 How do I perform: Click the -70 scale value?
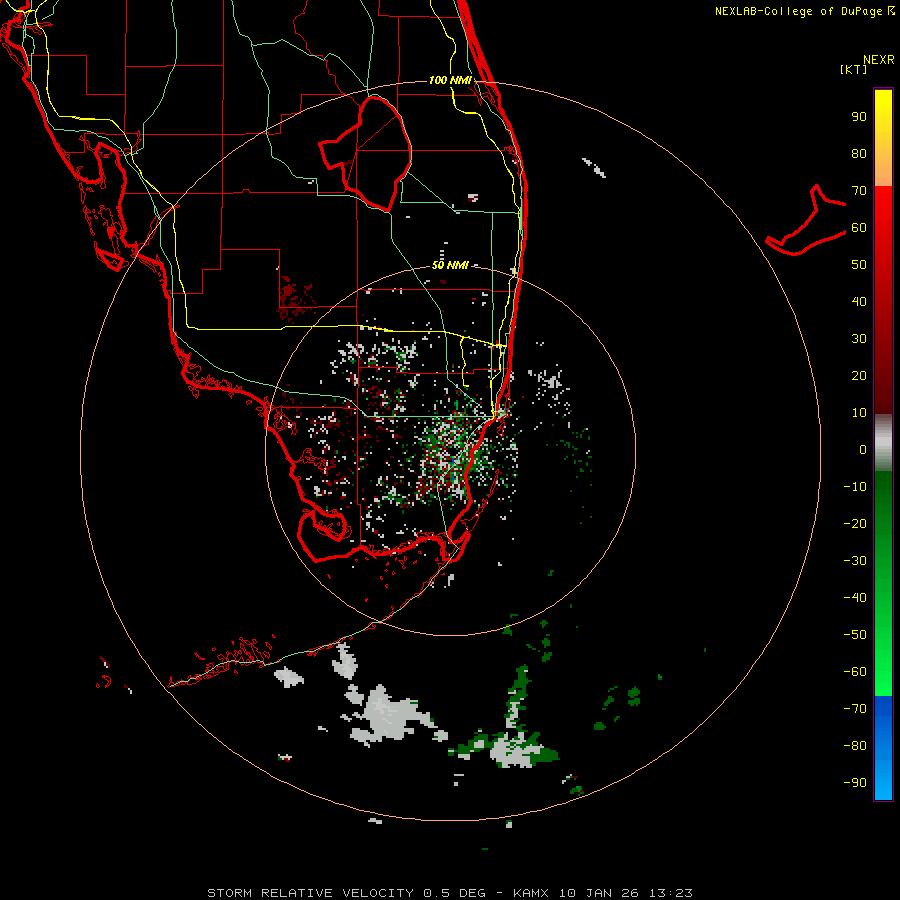point(855,709)
